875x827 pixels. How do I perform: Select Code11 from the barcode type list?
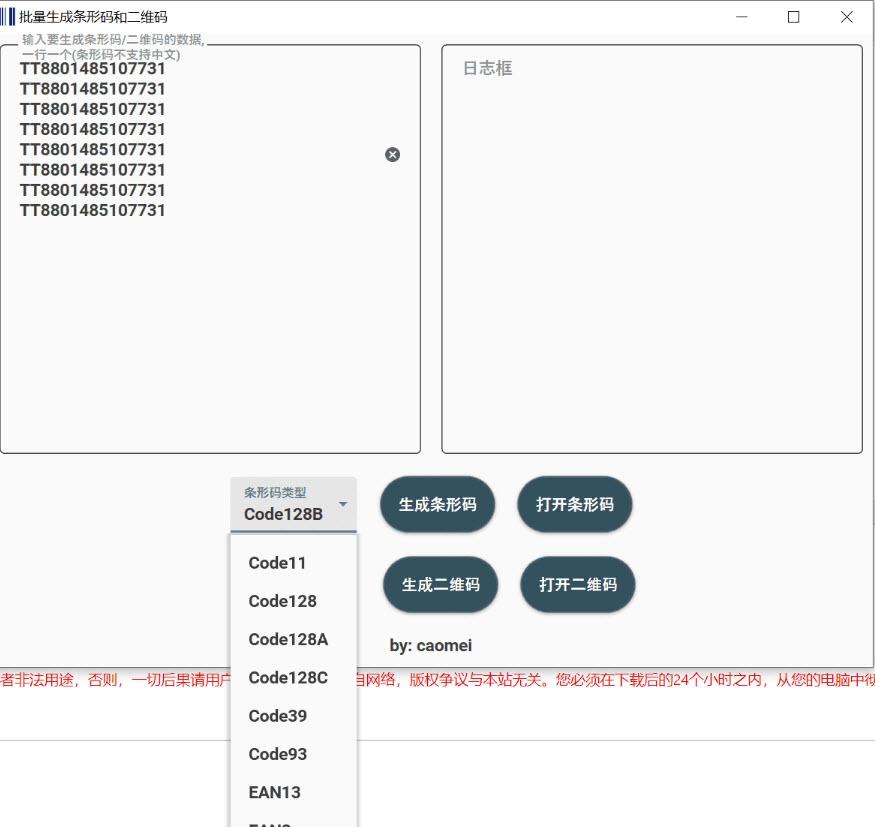[x=293, y=562]
